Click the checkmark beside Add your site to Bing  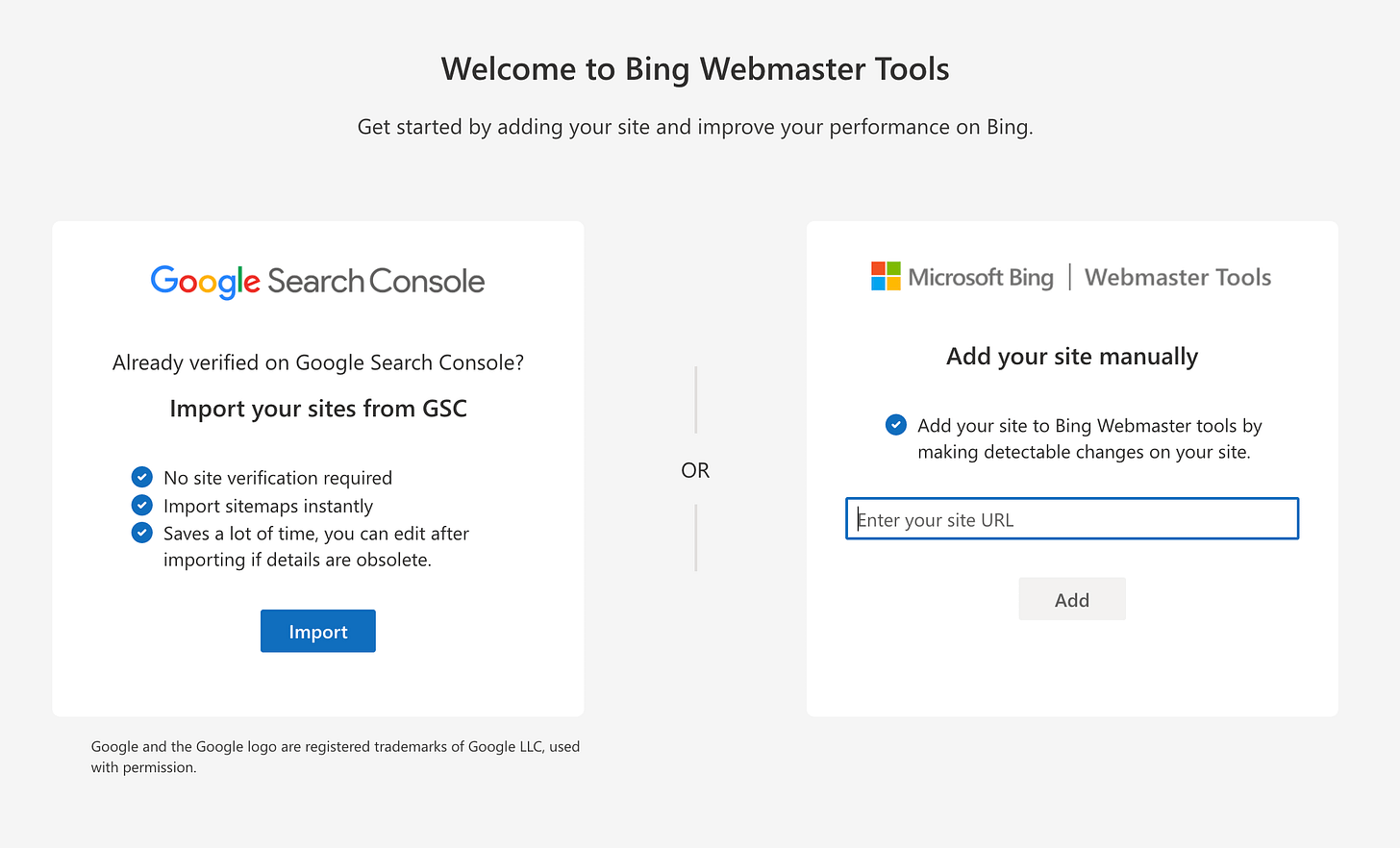[x=895, y=425]
